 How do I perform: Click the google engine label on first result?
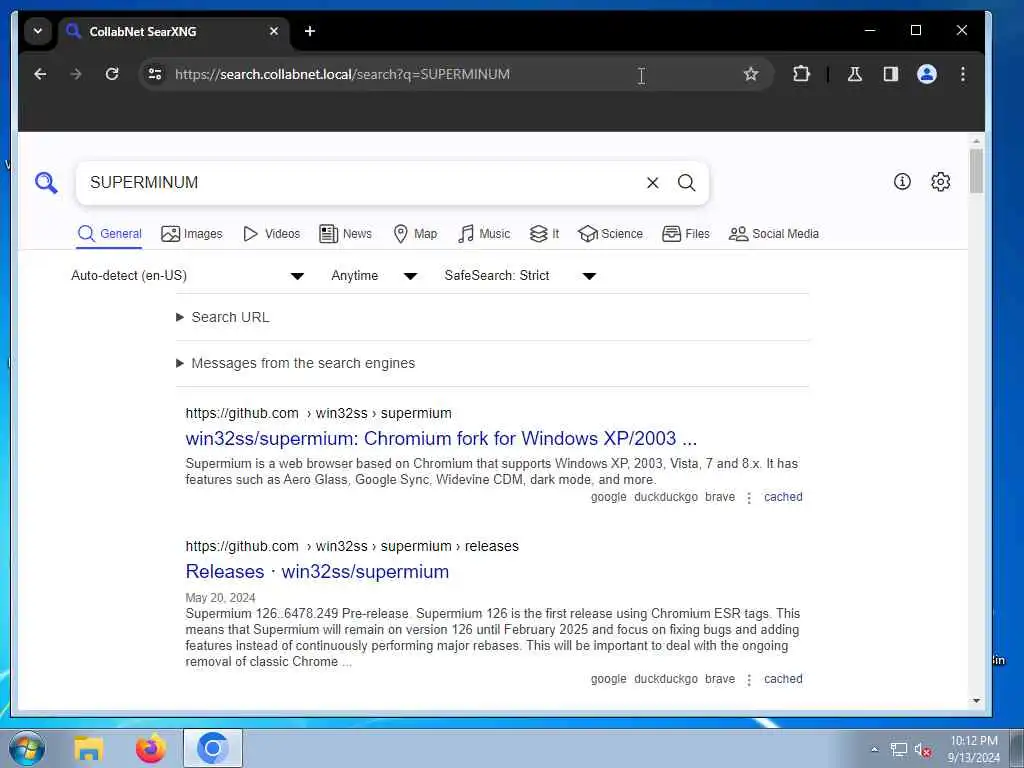pos(609,497)
